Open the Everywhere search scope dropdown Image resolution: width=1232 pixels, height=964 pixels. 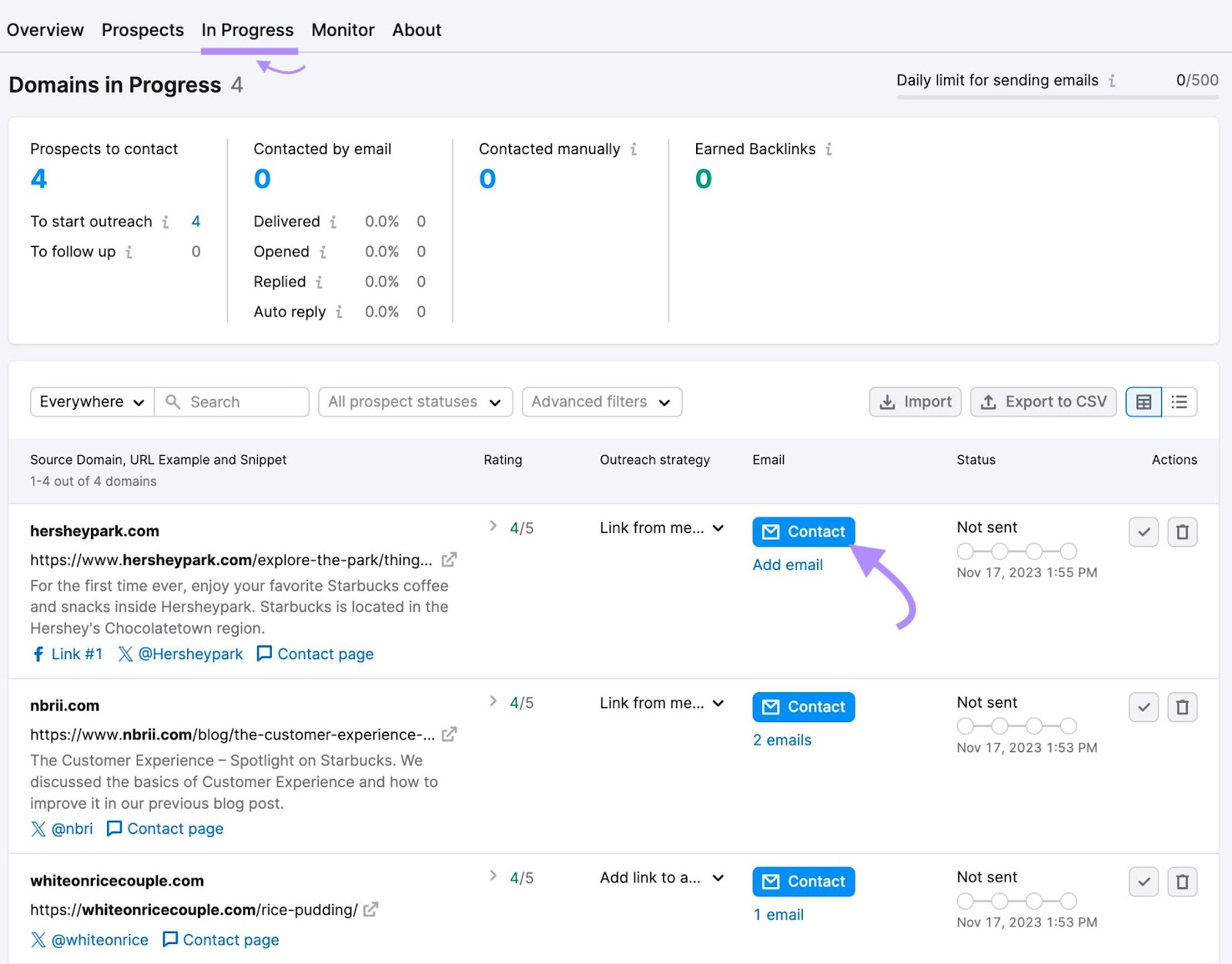92,402
